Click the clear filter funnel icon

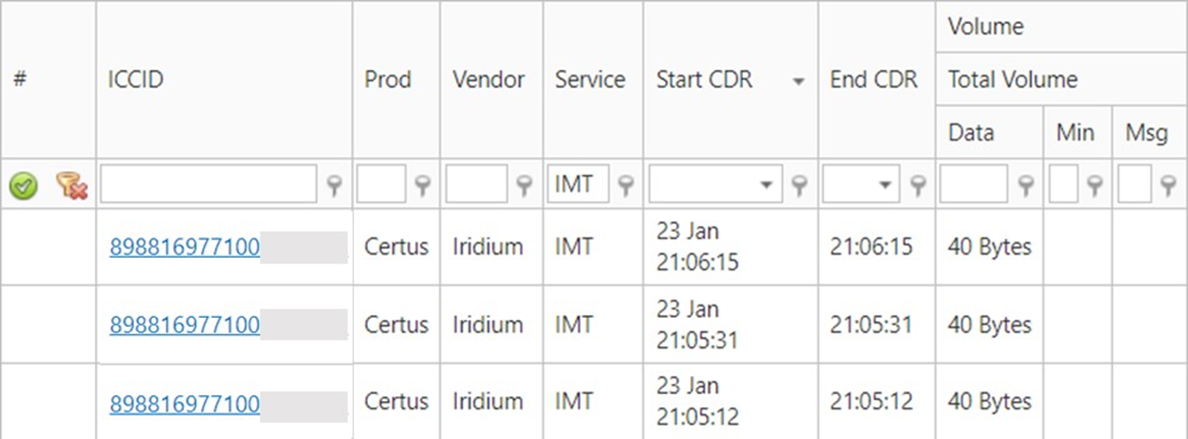(x=72, y=185)
